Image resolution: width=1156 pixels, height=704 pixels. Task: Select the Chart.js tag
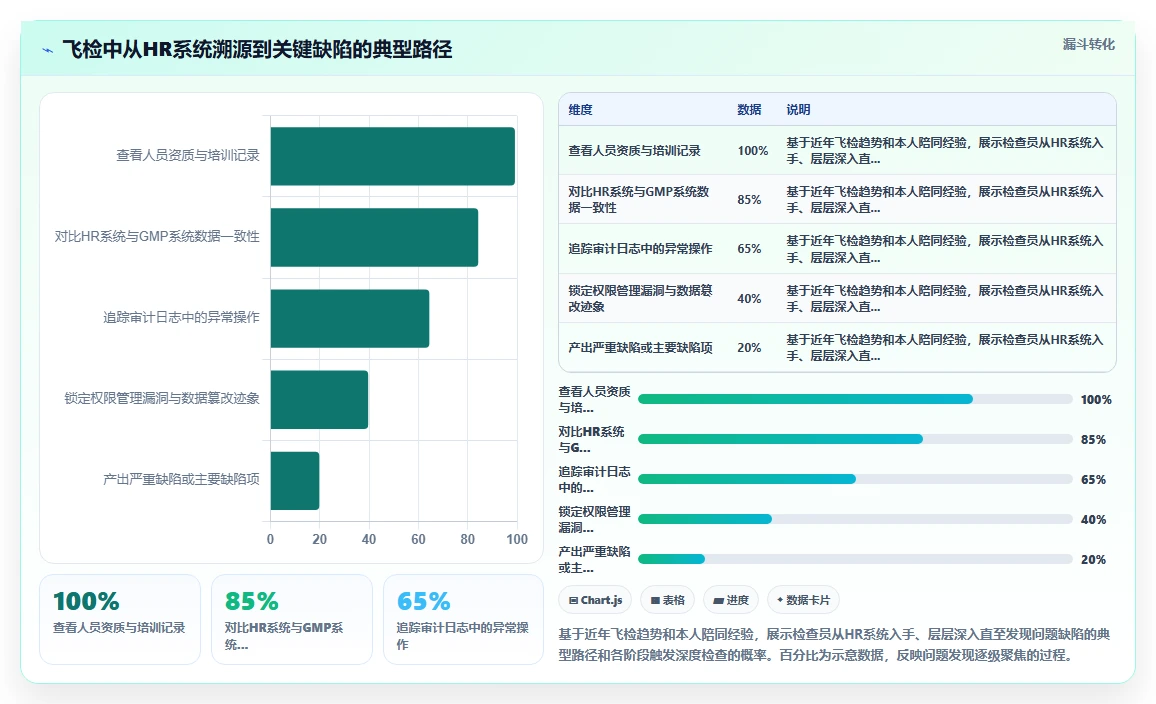pos(595,600)
